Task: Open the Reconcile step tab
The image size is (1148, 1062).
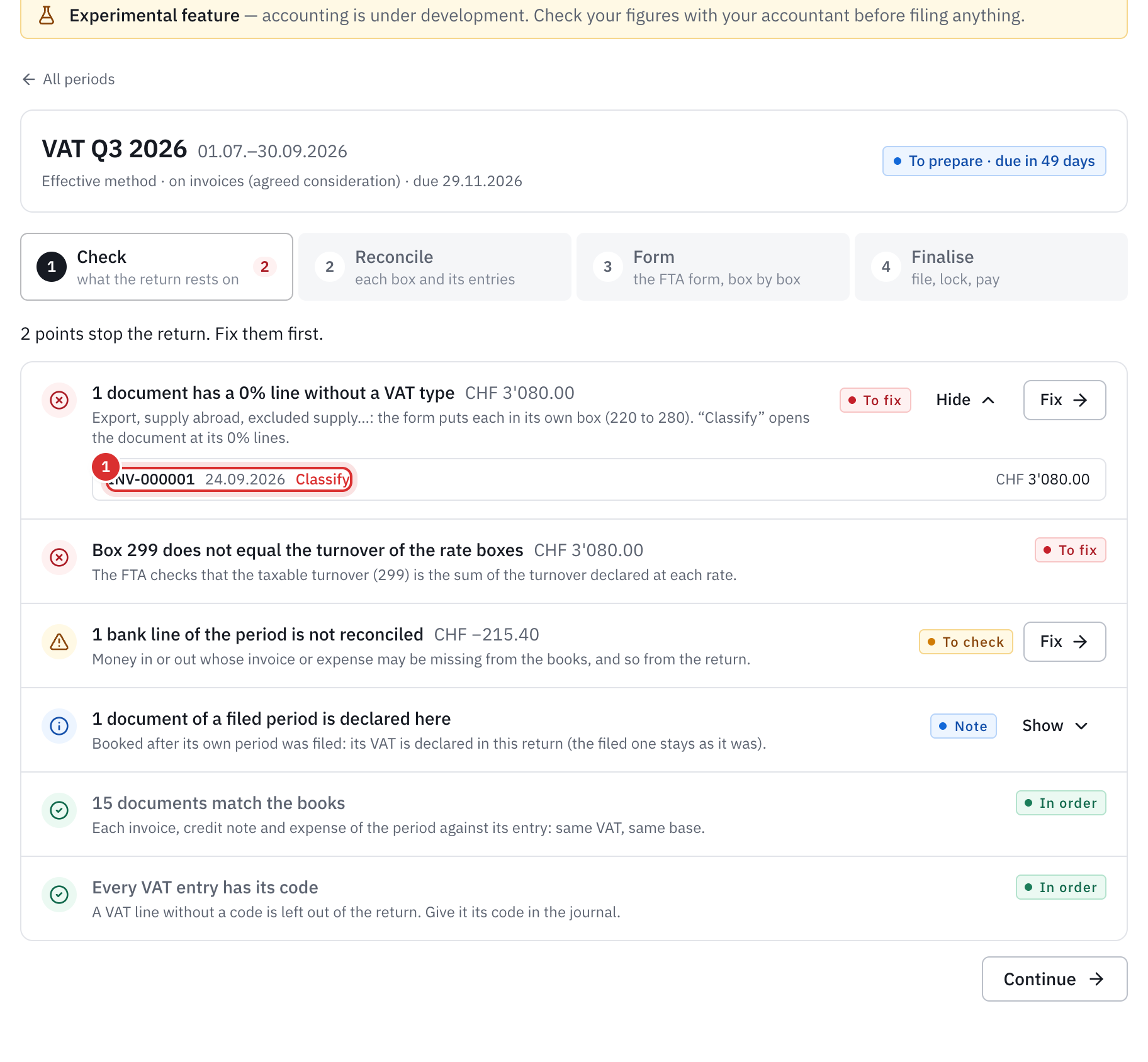Action: (435, 267)
